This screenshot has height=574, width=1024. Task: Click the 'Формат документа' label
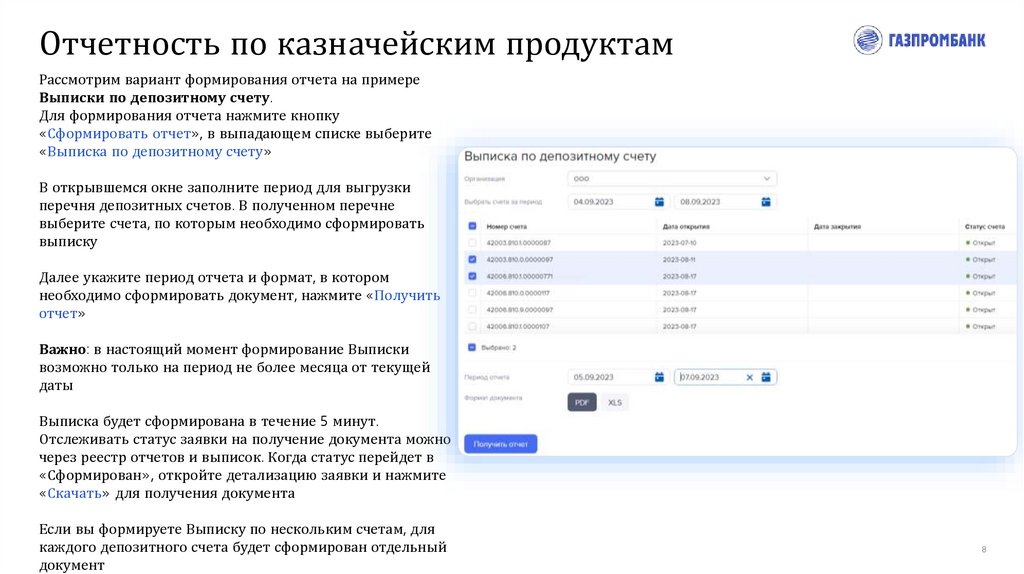pyautogui.click(x=493, y=398)
